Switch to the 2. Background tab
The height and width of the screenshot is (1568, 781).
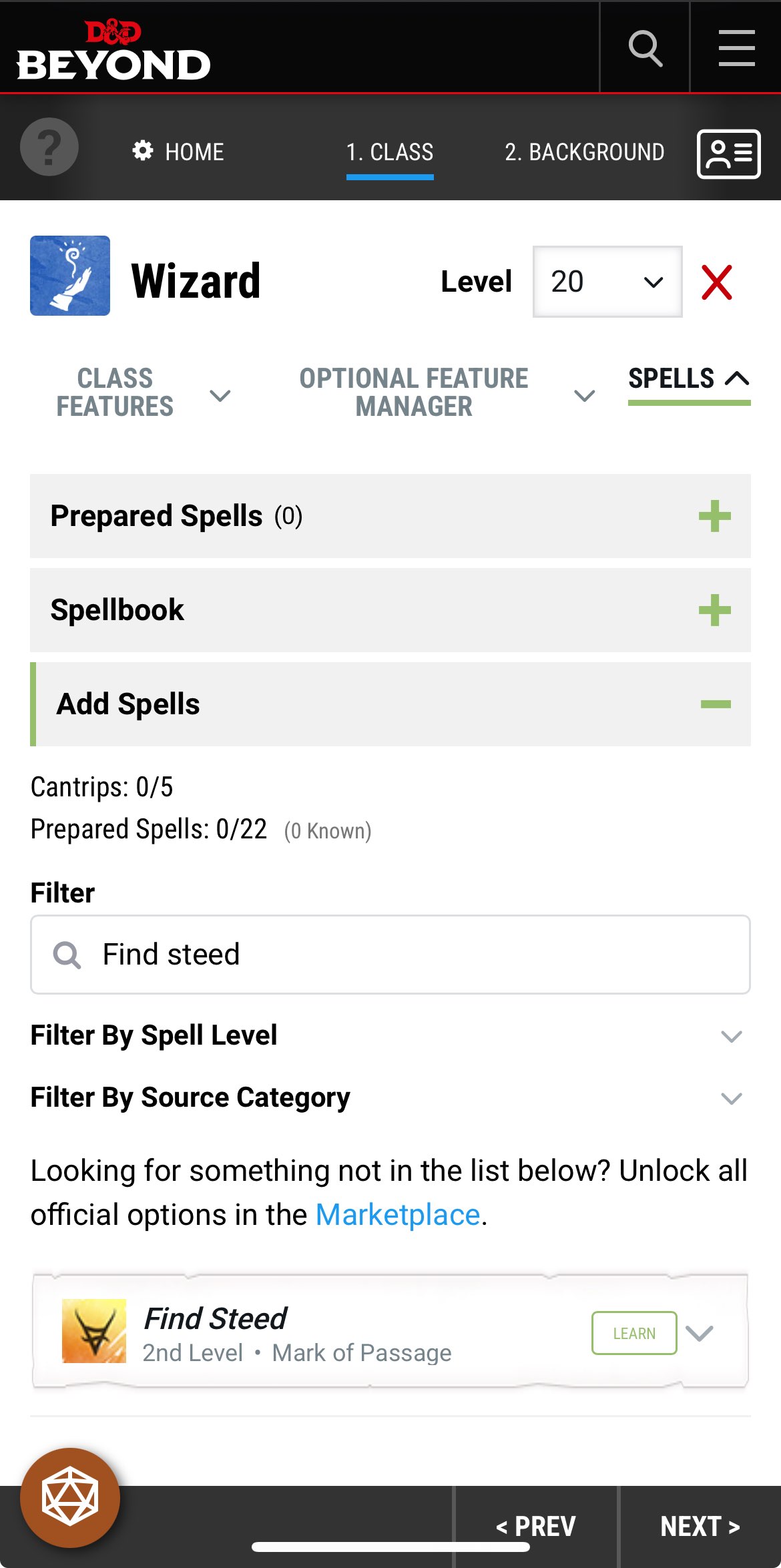click(584, 152)
